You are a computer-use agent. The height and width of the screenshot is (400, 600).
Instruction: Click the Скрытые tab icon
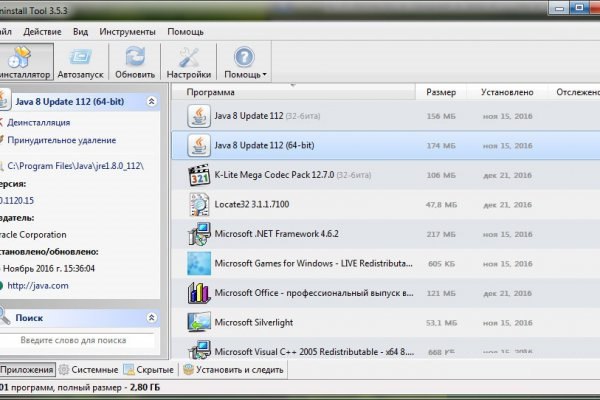click(129, 370)
